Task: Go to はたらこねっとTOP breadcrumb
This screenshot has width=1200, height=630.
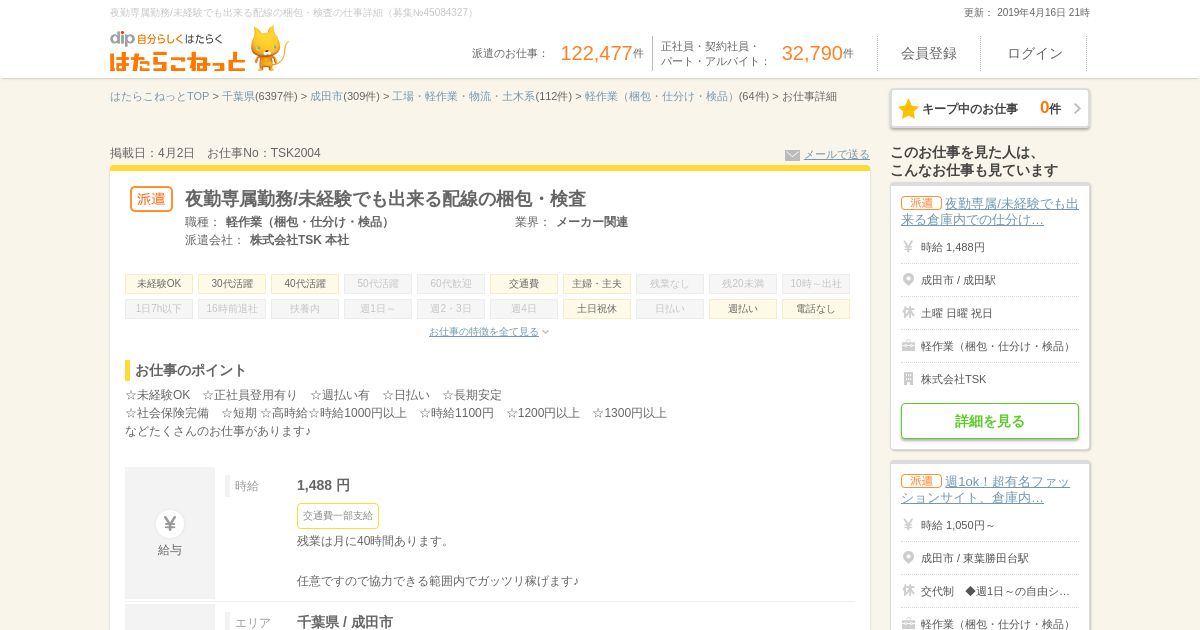Action: coord(159,97)
